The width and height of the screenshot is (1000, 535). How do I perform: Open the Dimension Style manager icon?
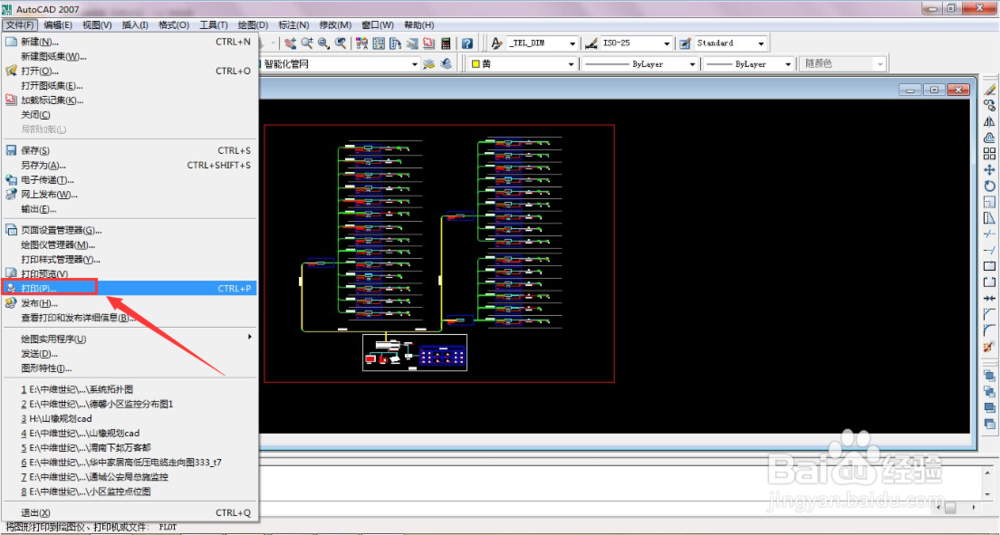(x=591, y=43)
